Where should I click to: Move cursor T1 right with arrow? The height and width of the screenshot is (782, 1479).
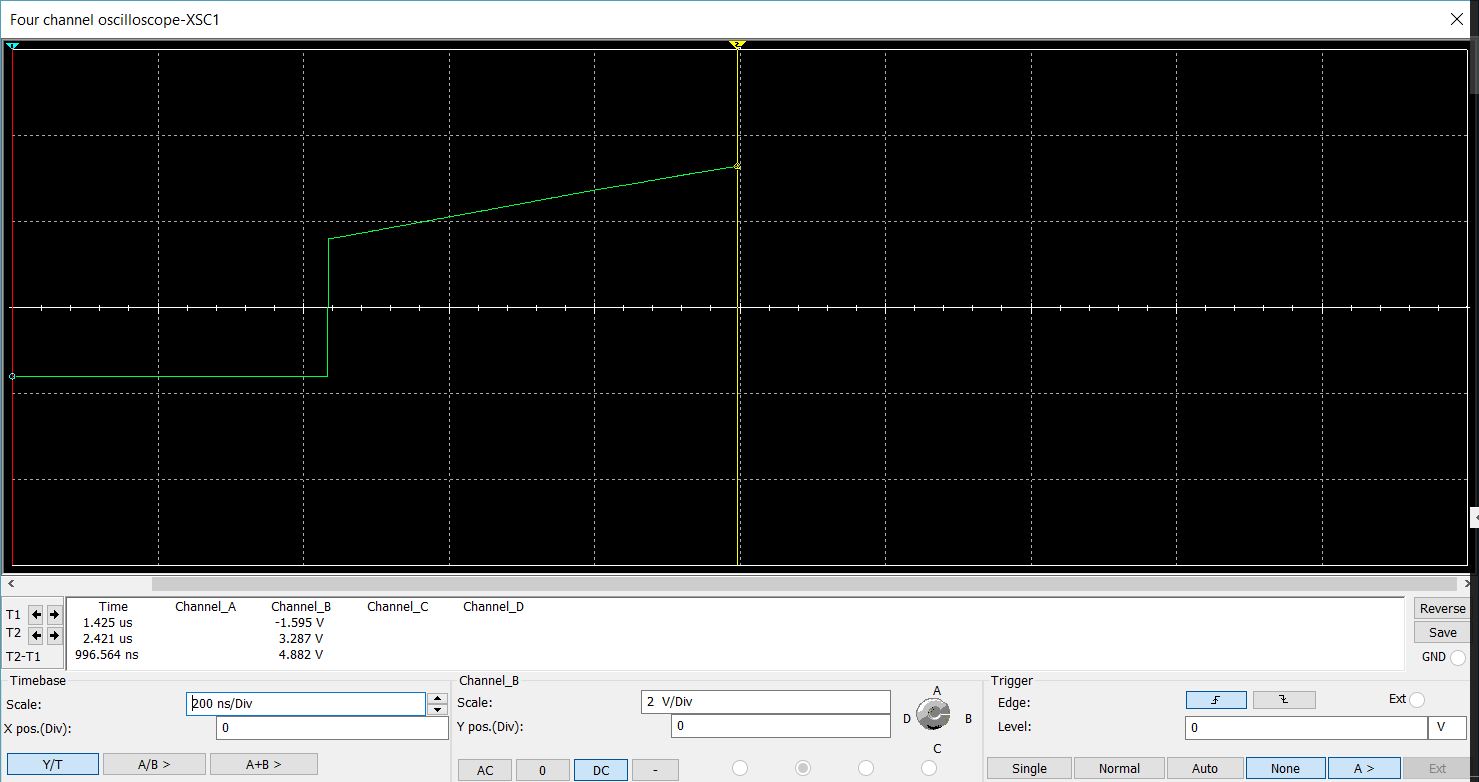(x=54, y=614)
